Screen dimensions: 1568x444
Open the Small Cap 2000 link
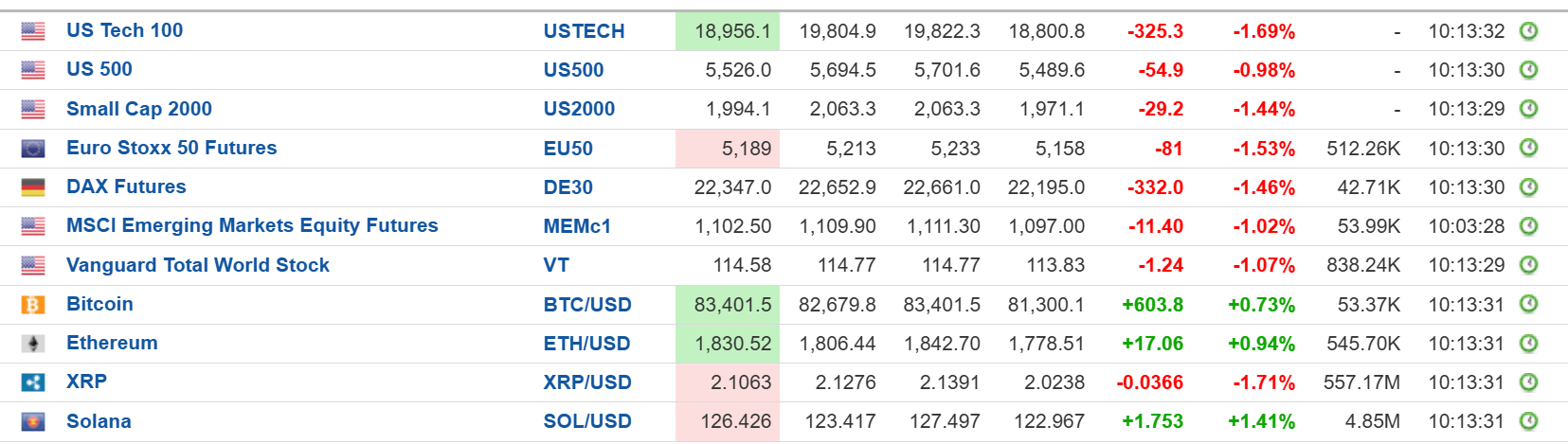139,109
